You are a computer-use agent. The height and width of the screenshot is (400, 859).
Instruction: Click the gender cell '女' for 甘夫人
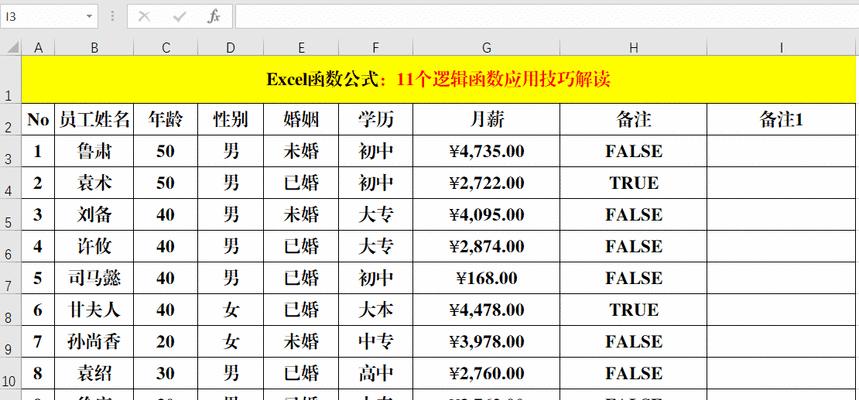[x=231, y=310]
